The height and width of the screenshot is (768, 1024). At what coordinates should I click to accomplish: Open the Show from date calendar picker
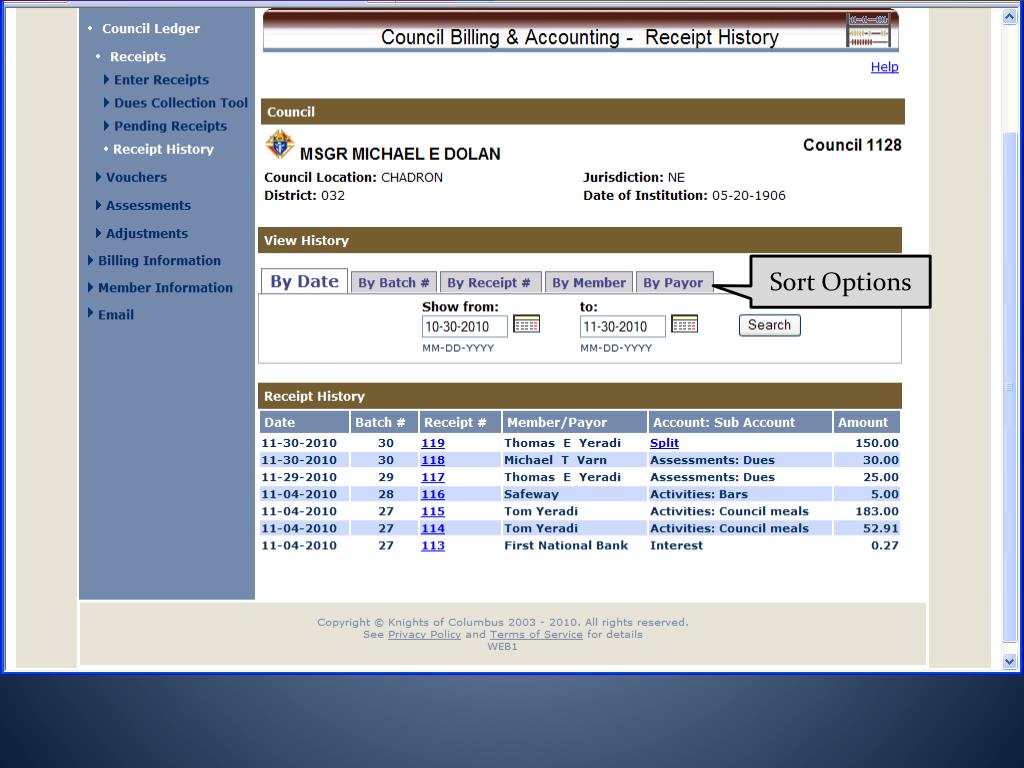tap(526, 324)
